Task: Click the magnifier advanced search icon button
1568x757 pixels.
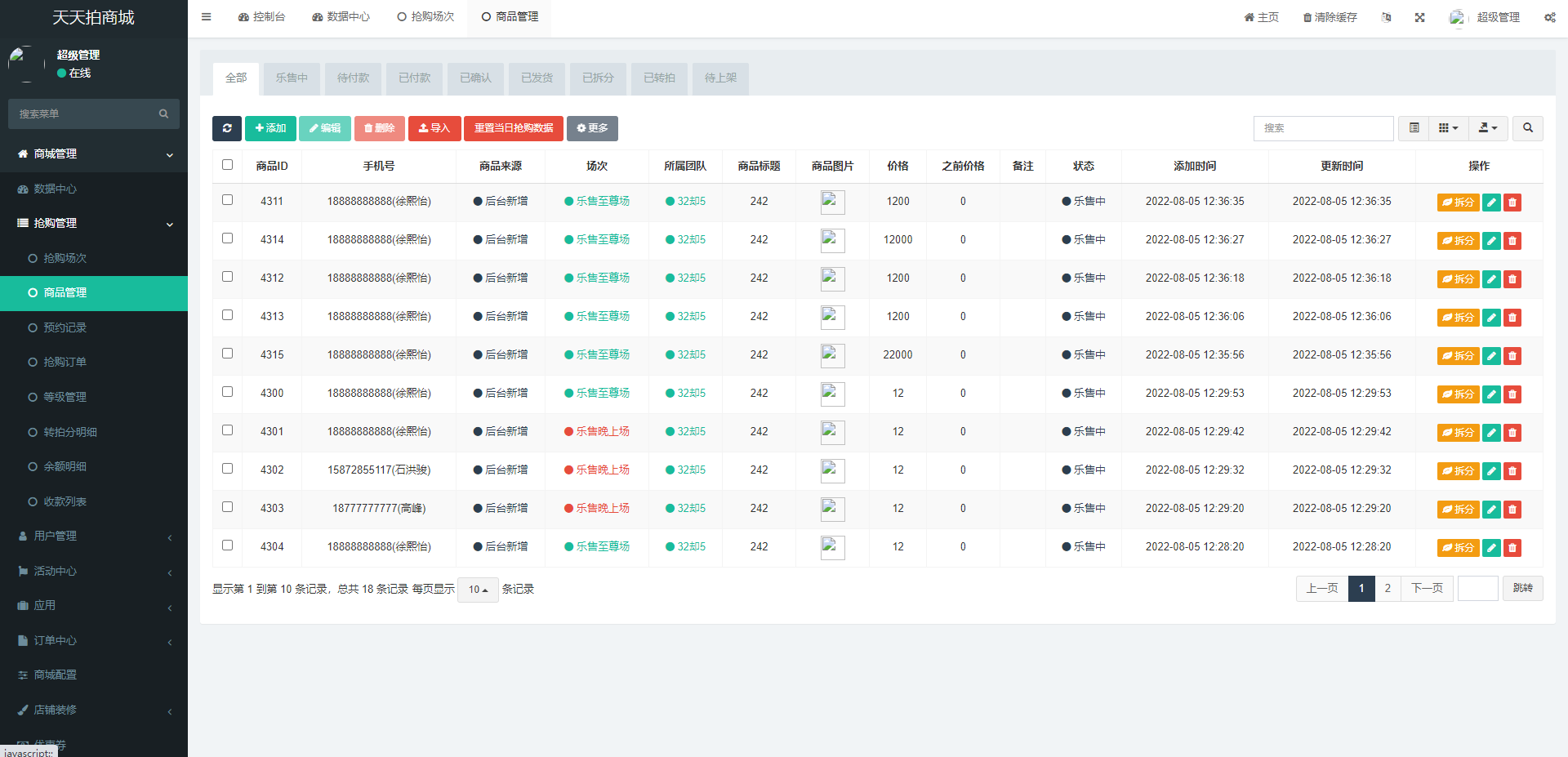Action: point(1527,128)
